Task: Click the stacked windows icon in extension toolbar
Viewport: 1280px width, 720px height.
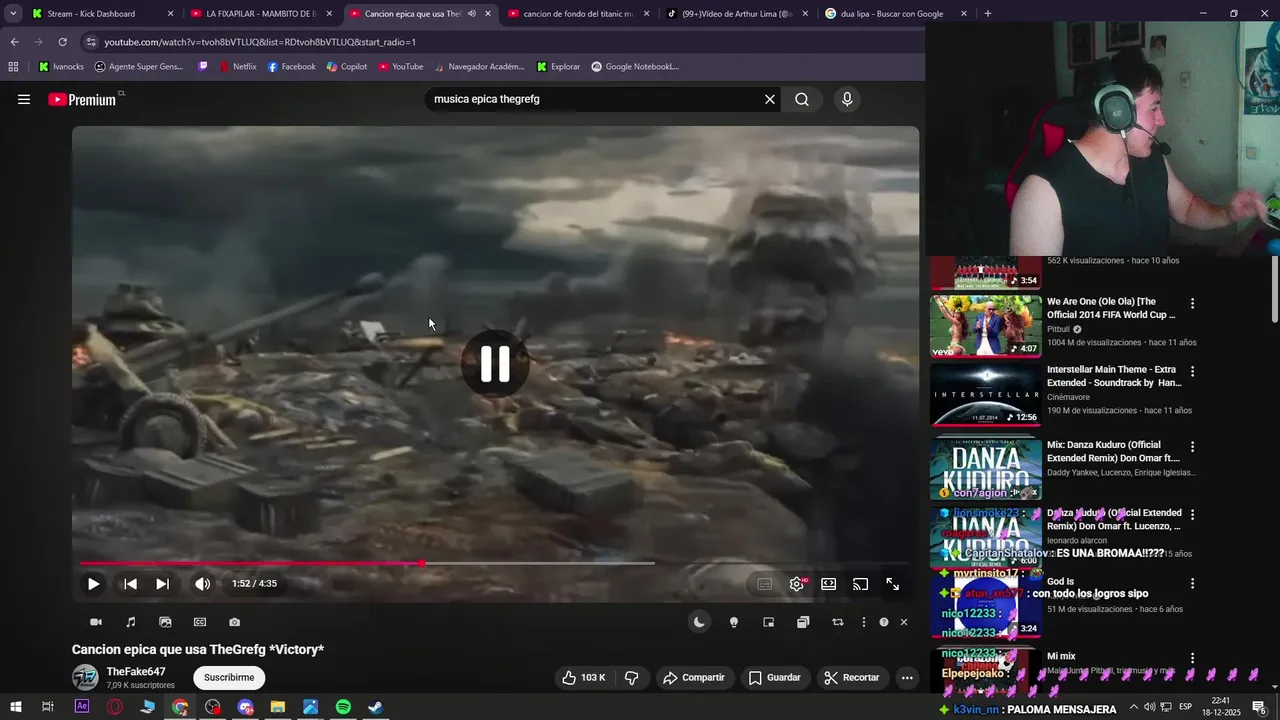Action: [x=803, y=622]
